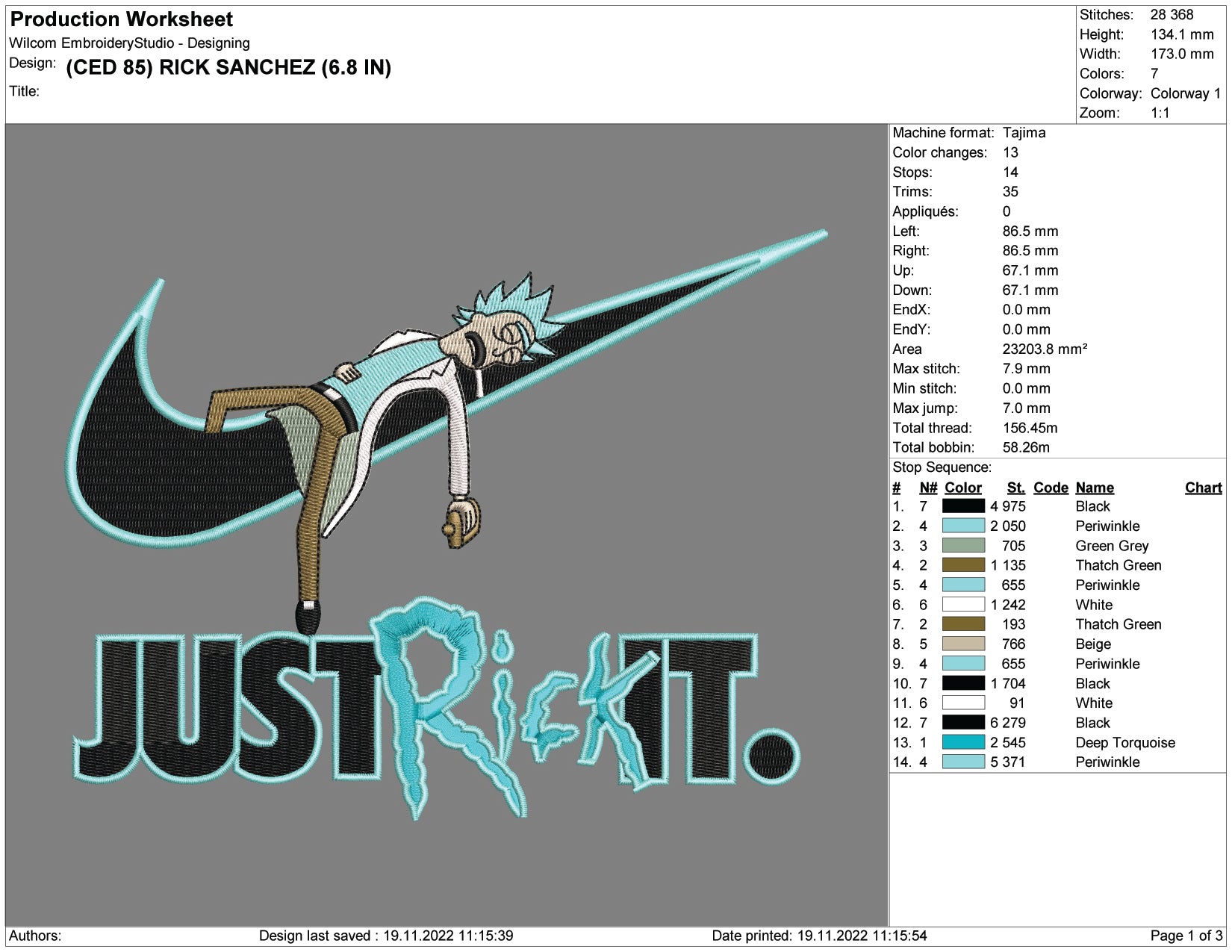Viewport: 1232px width, 952px height.
Task: Click the black swatch in stop row 1
Action: tap(963, 506)
